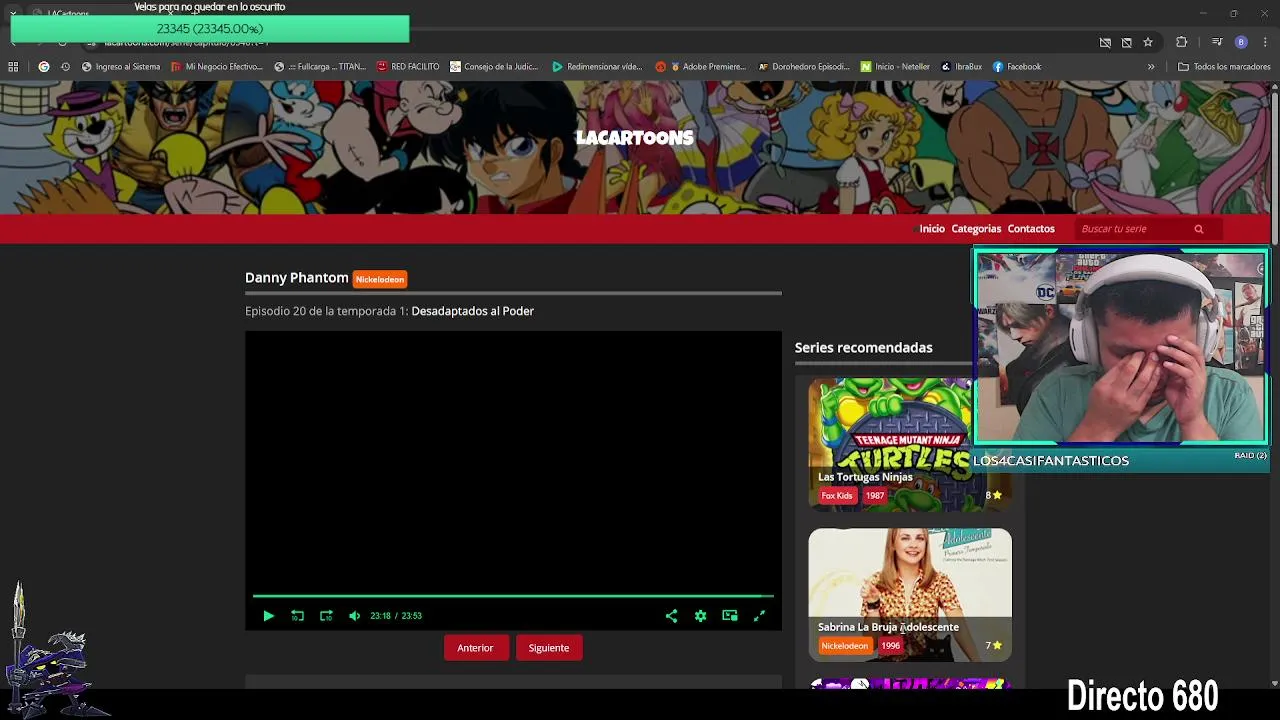1280x720 pixels.
Task: Open the history clock bookmark icon
Action: click(x=65, y=67)
